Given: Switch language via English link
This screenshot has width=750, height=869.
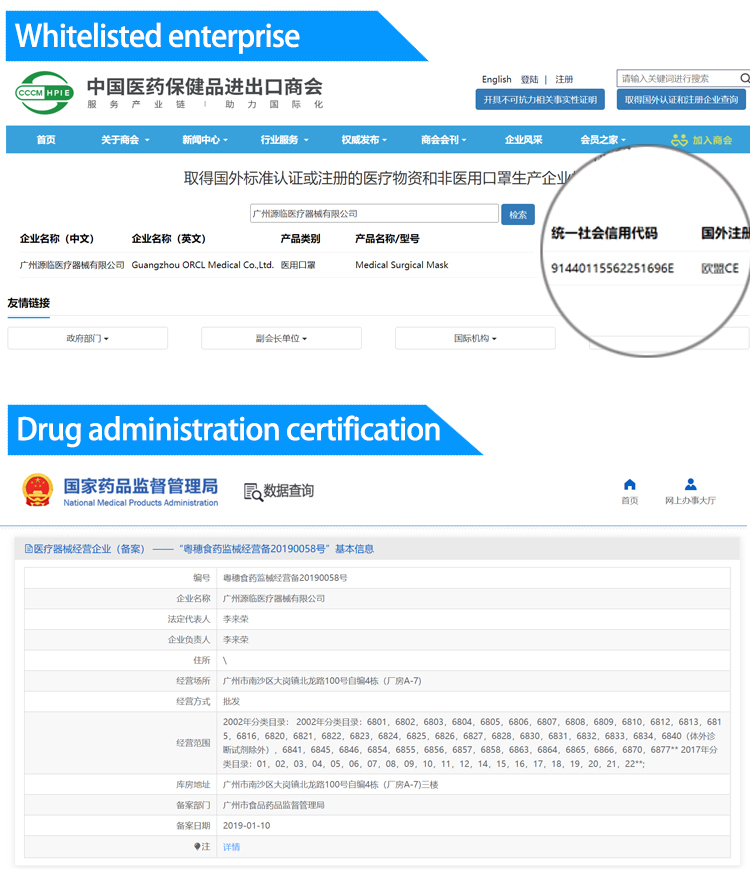Looking at the screenshot, I should tap(496, 79).
